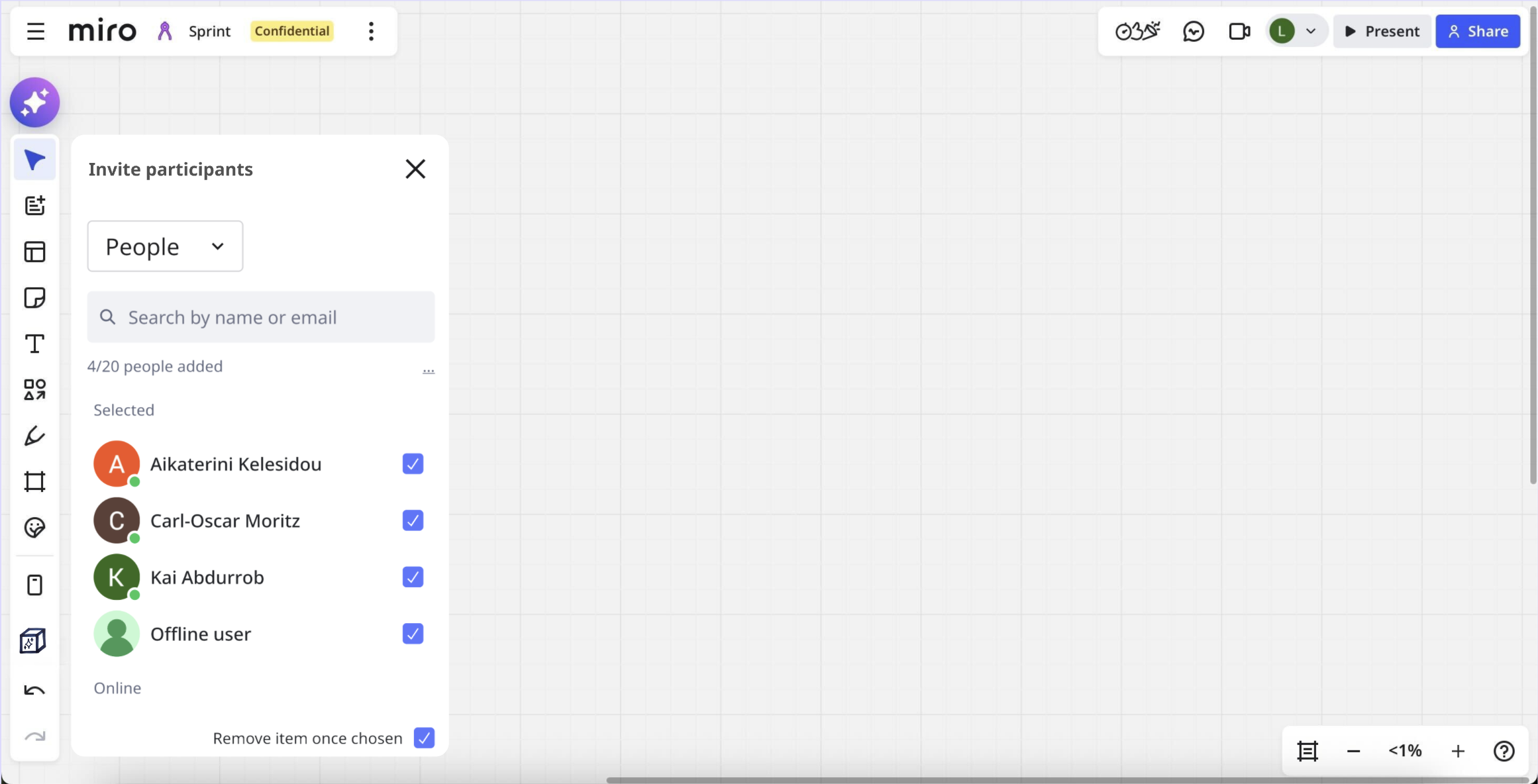The image size is (1538, 784).
Task: Start the timer and activities icon
Action: click(1137, 31)
